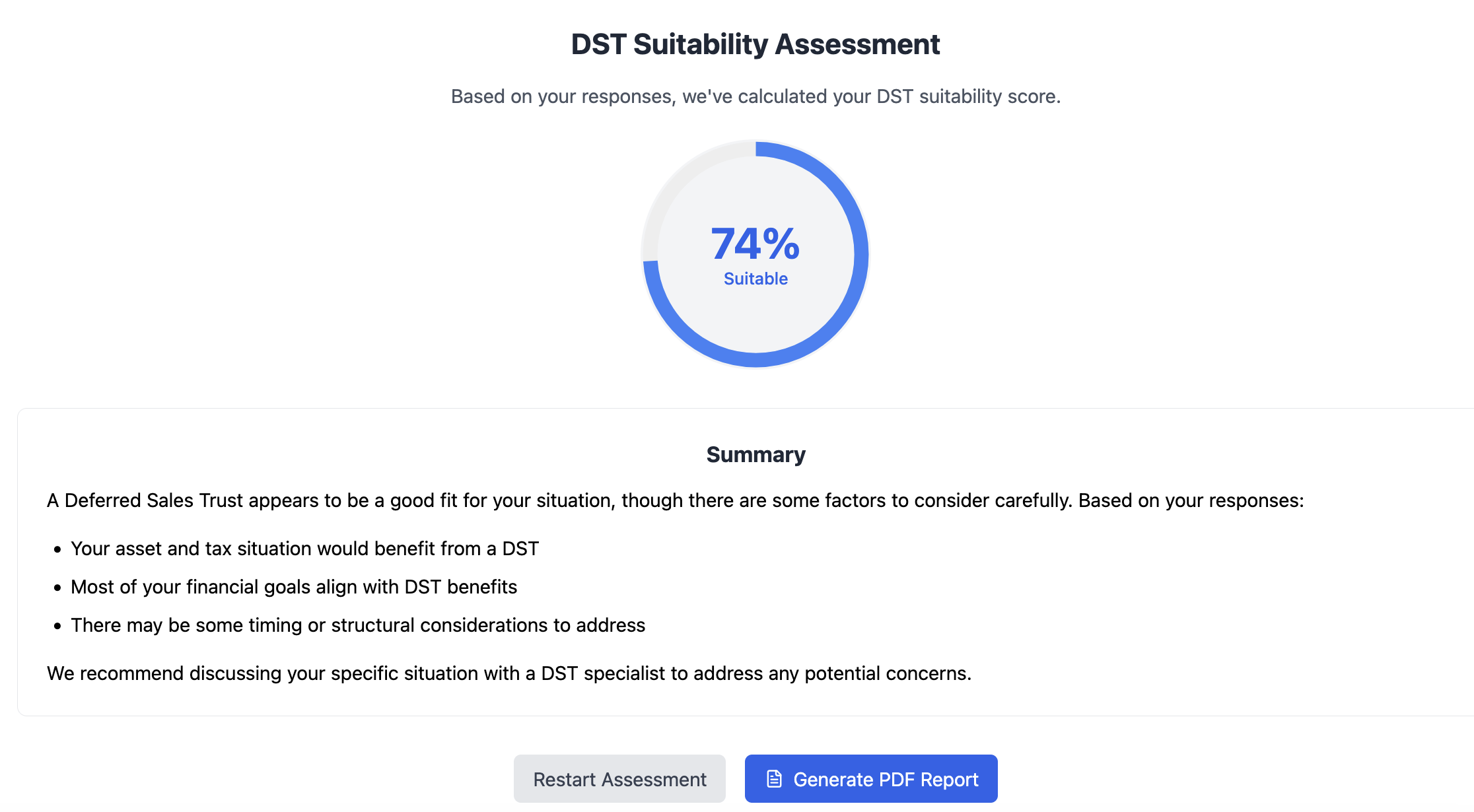Click the bullet dot before asset and tax

(57, 549)
